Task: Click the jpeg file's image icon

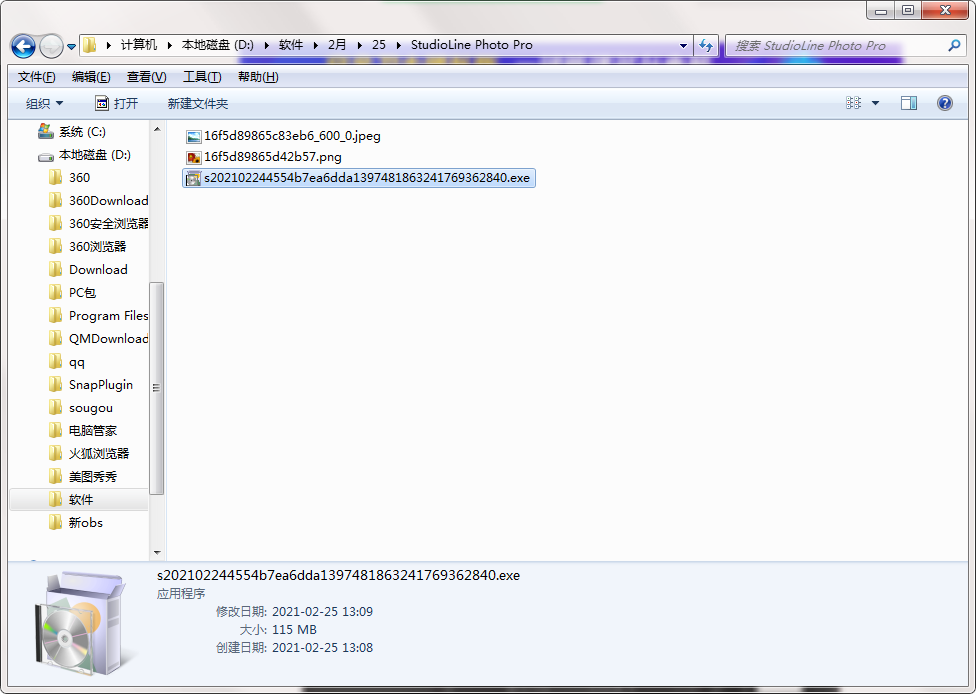Action: click(194, 136)
